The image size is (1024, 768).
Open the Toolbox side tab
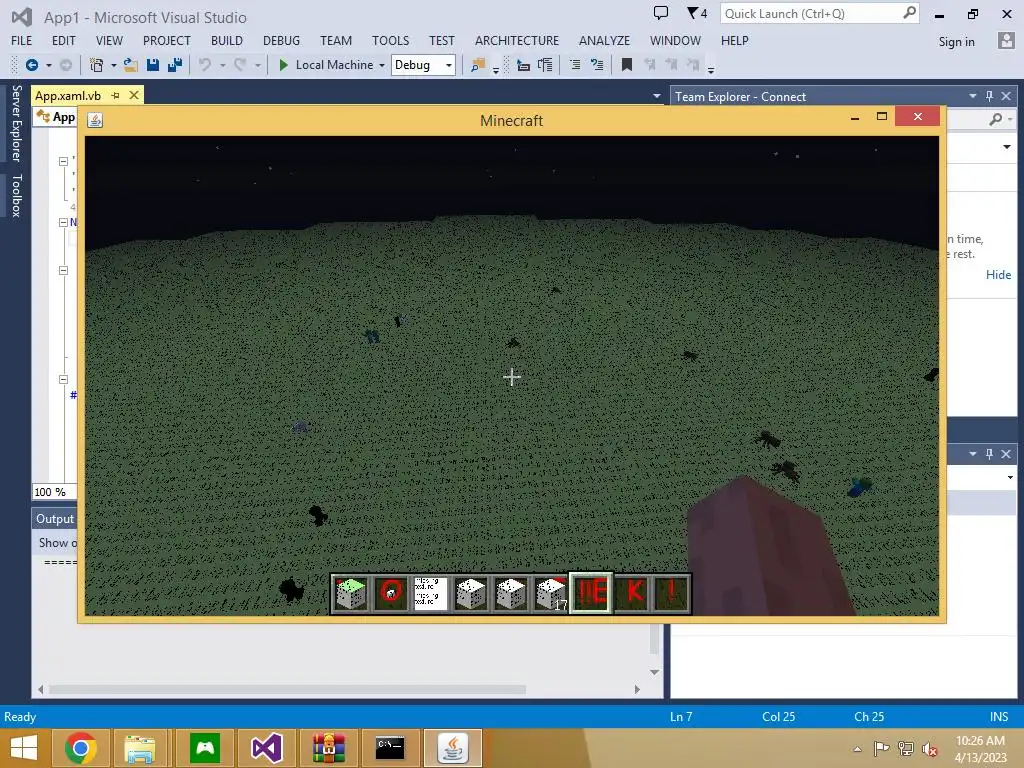point(16,195)
